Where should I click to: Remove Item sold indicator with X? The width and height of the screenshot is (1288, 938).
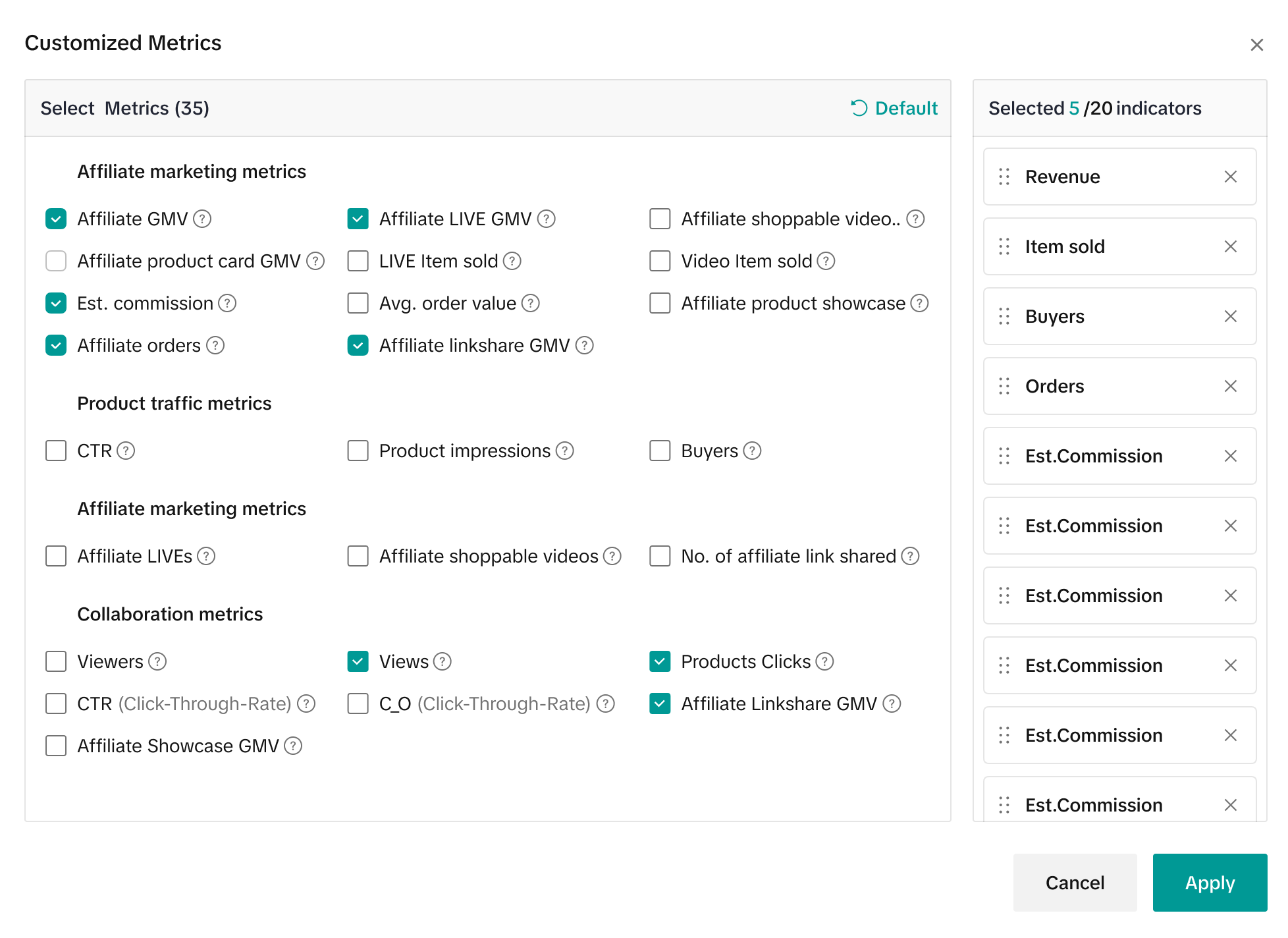point(1230,246)
